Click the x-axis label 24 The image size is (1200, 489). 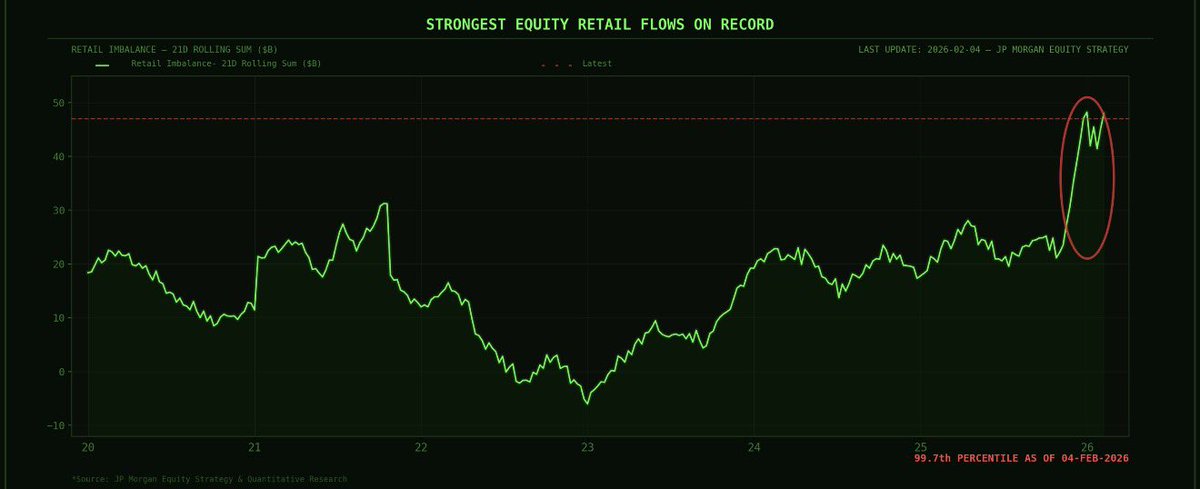click(x=754, y=446)
